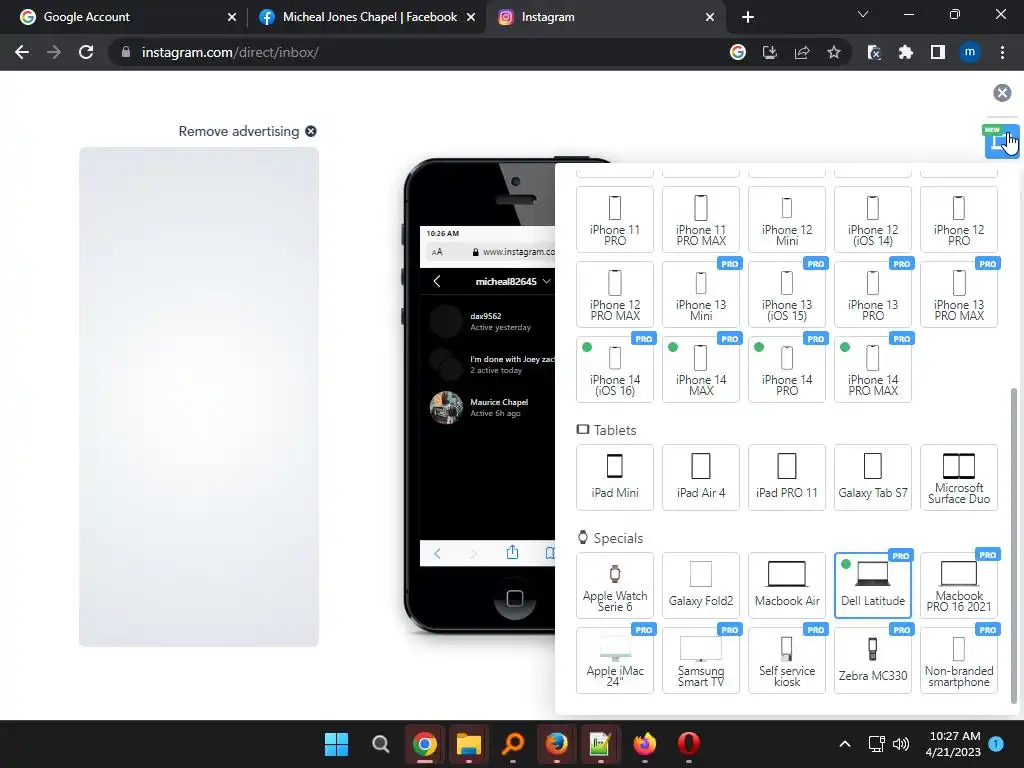This screenshot has width=1024, height=768.
Task: Go back to the previous page
Action: [x=22, y=52]
